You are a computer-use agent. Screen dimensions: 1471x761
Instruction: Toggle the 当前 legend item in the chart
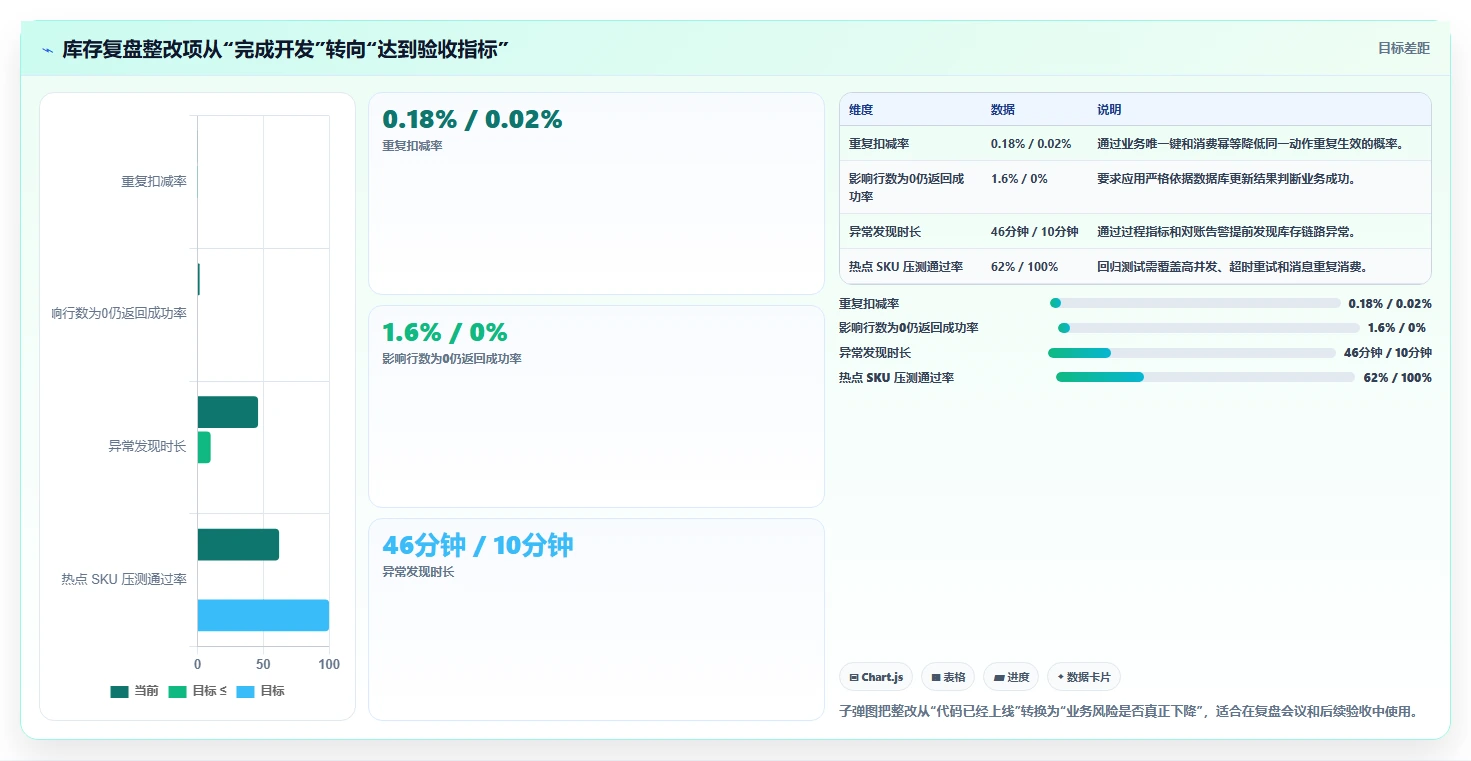pyautogui.click(x=134, y=691)
